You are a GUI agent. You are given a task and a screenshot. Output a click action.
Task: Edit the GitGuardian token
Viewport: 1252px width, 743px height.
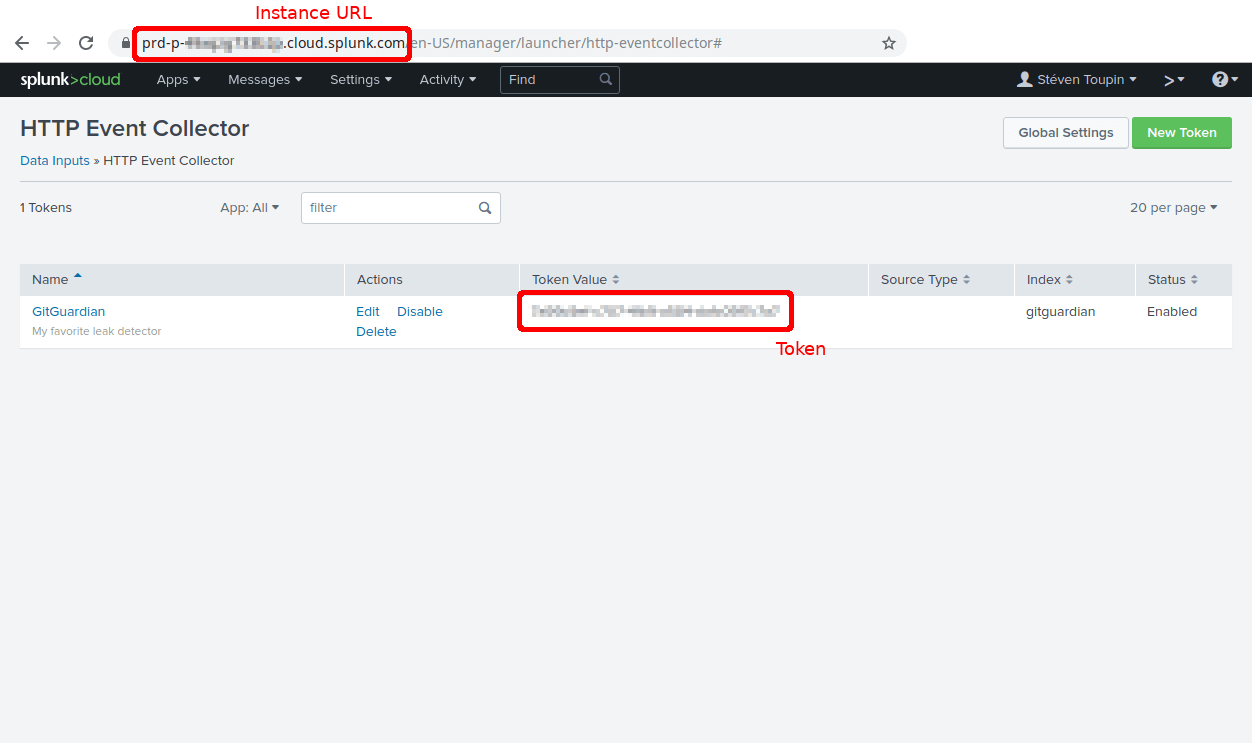368,312
